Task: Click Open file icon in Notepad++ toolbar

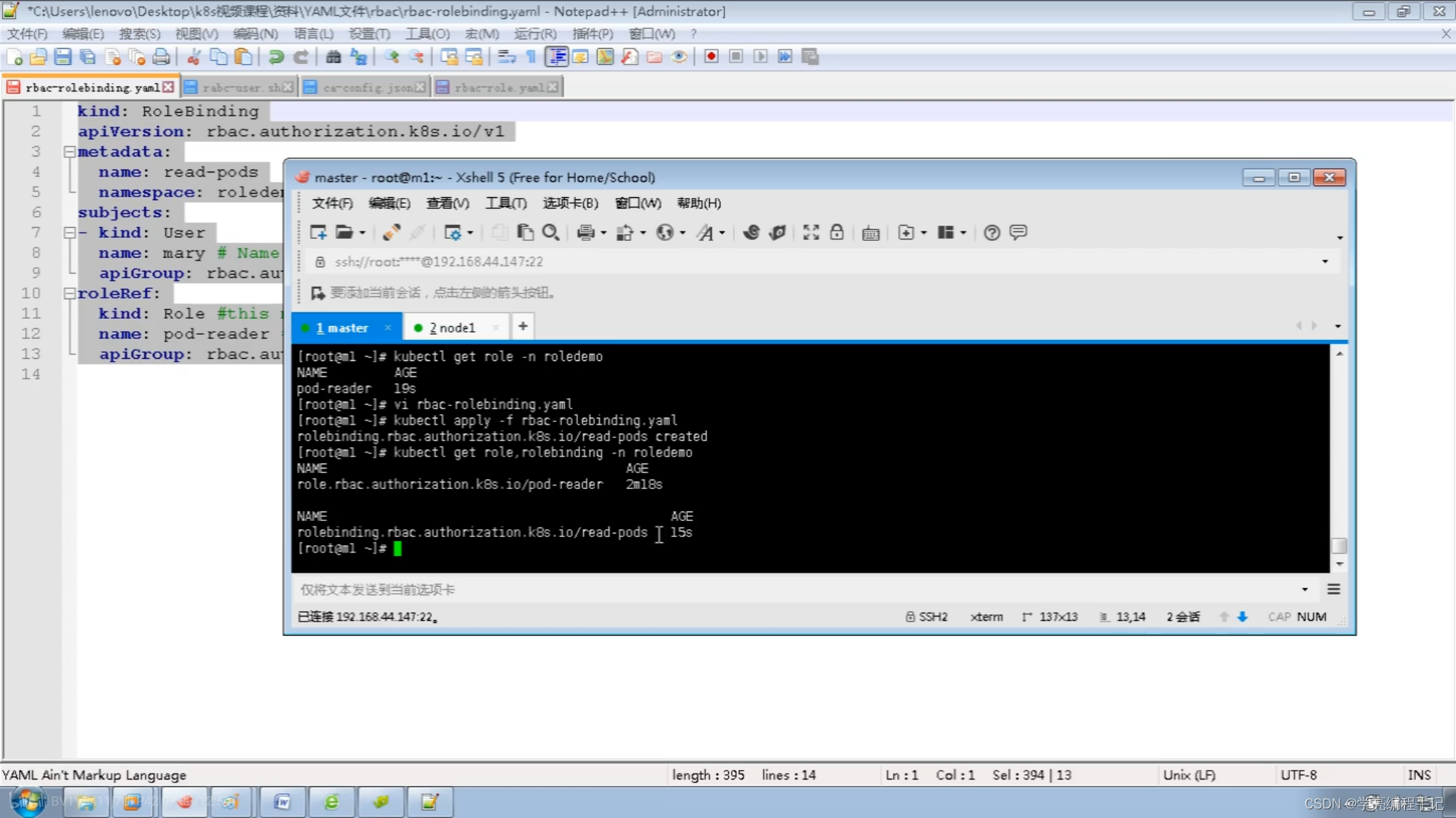Action: 39,57
